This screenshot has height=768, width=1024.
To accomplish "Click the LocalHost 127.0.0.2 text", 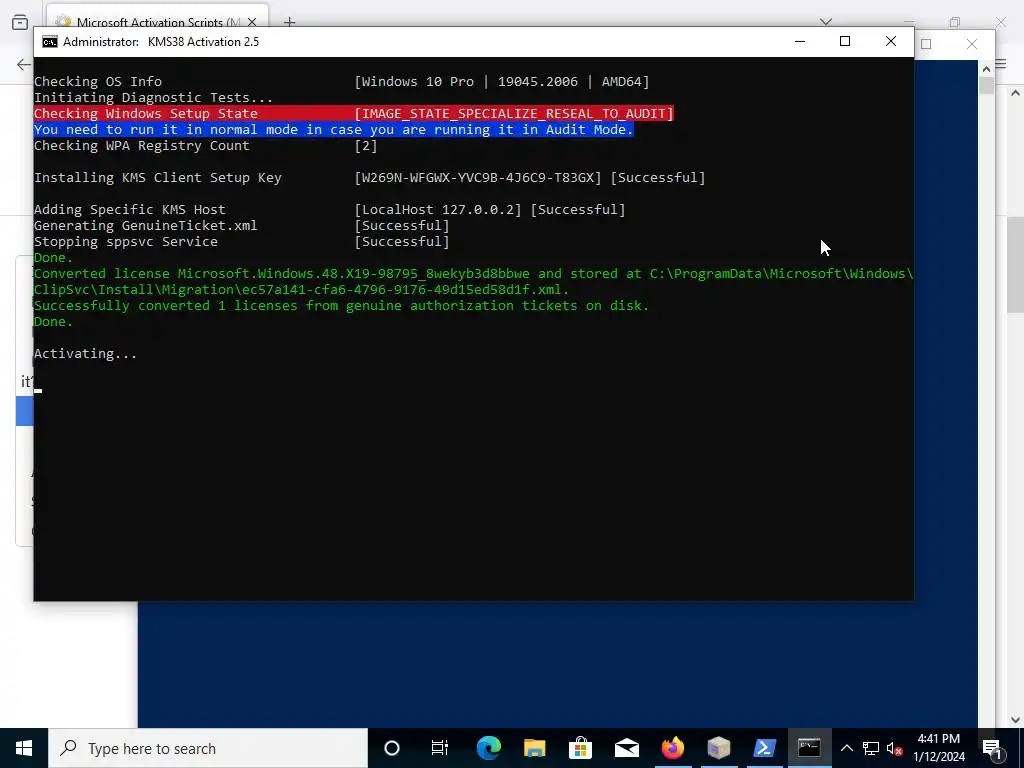I will [x=438, y=210].
